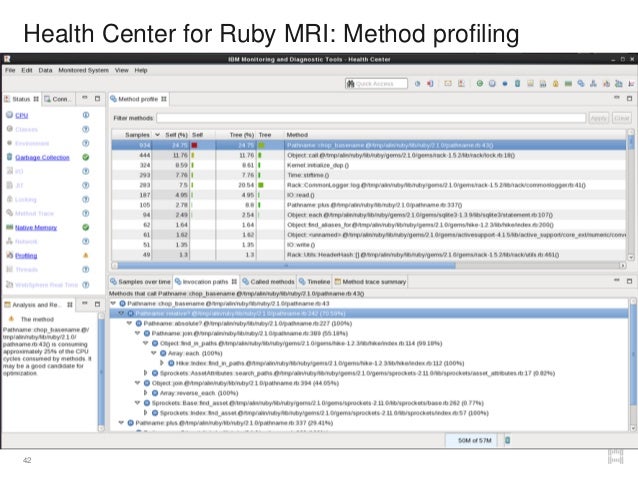Open the Help menu
Screen dimensions: 638x479
(141, 70)
